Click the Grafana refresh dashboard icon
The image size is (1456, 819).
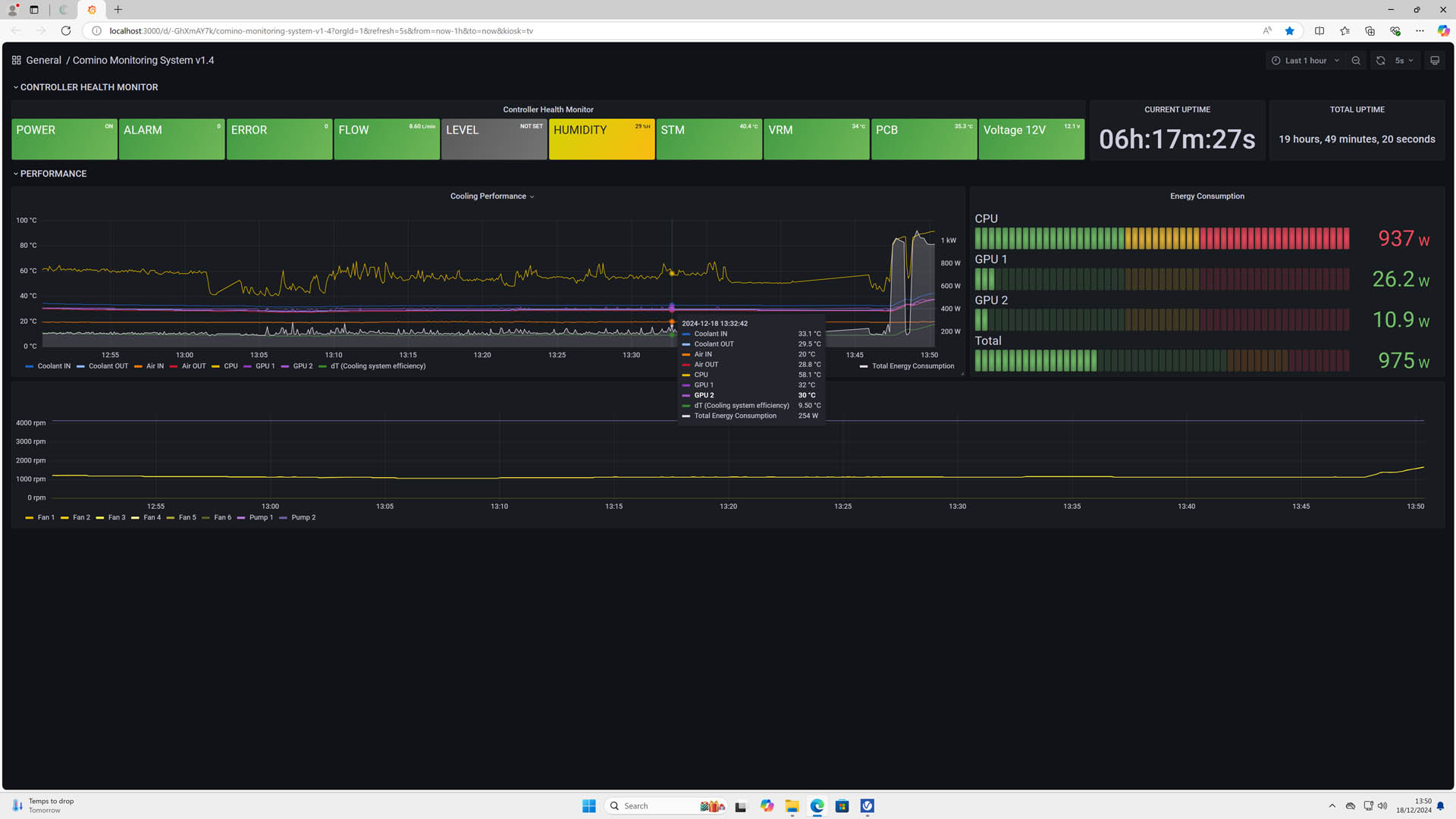coord(1380,61)
